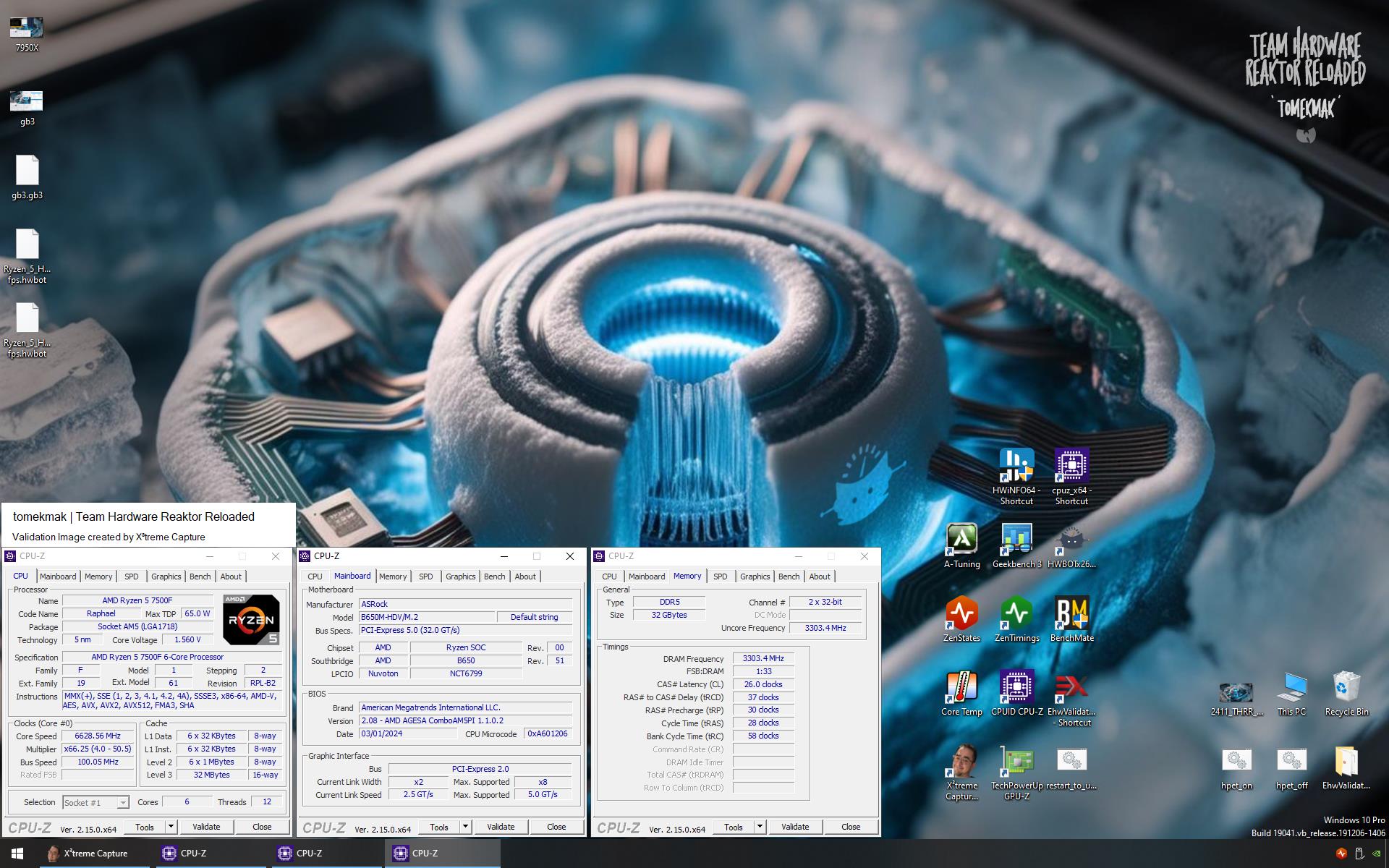
Task: Open Bench tab in right CPU-Z window
Action: pyautogui.click(x=789, y=576)
